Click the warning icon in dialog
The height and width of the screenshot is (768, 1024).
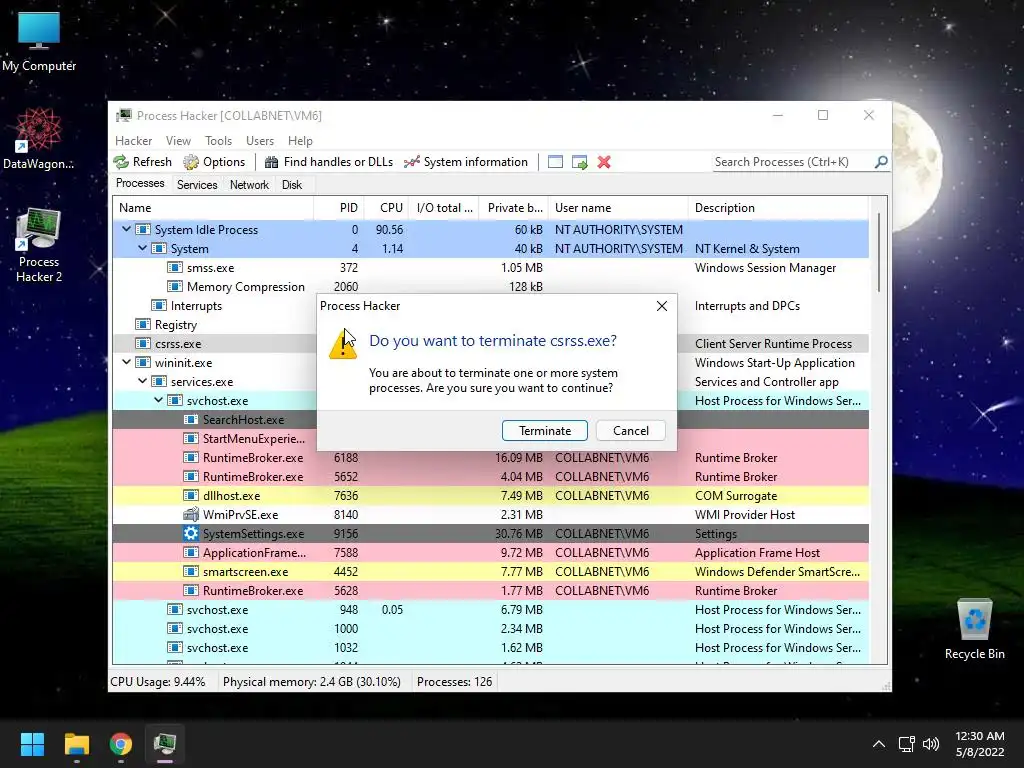pos(343,344)
